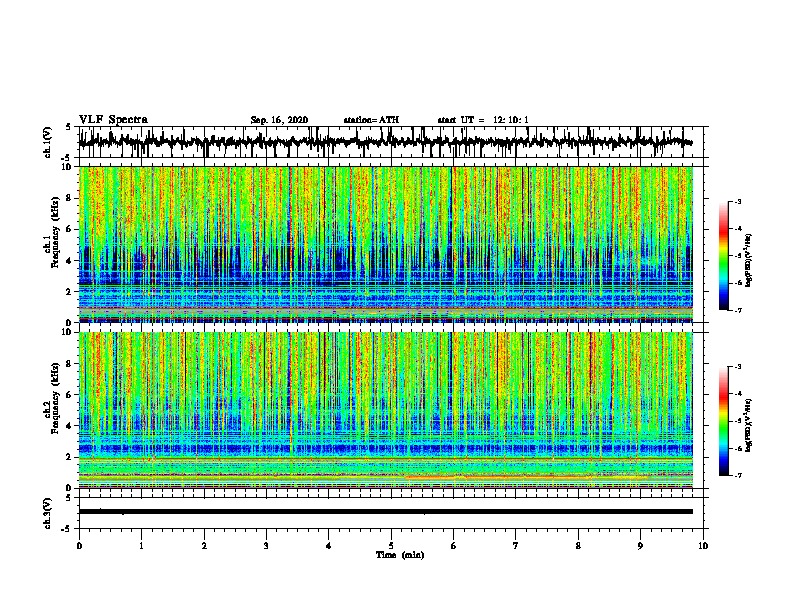Click the ch.2 "Frequency (kHz)" axis label

(55, 398)
